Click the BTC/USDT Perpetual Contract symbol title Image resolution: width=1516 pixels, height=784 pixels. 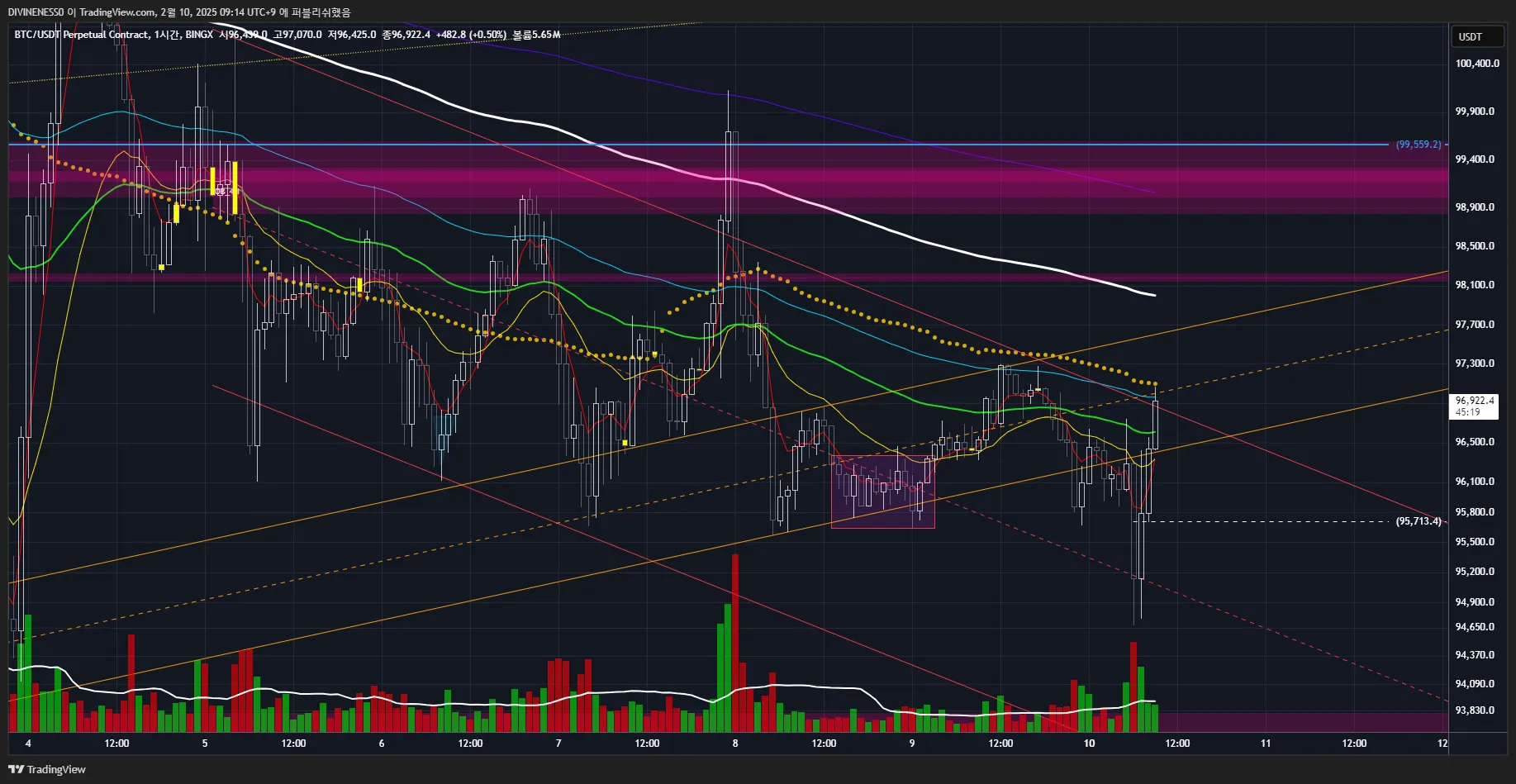click(82, 35)
